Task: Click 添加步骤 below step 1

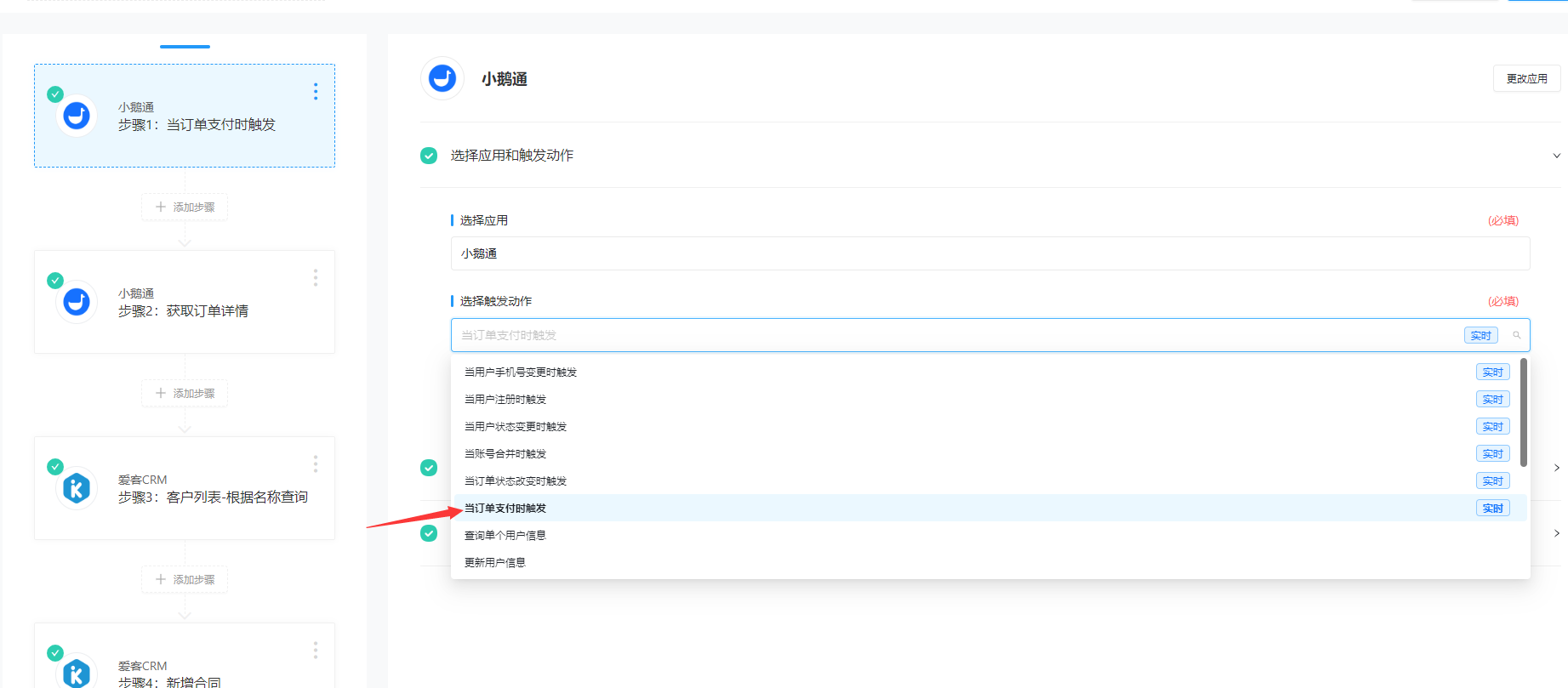Action: tap(185, 208)
